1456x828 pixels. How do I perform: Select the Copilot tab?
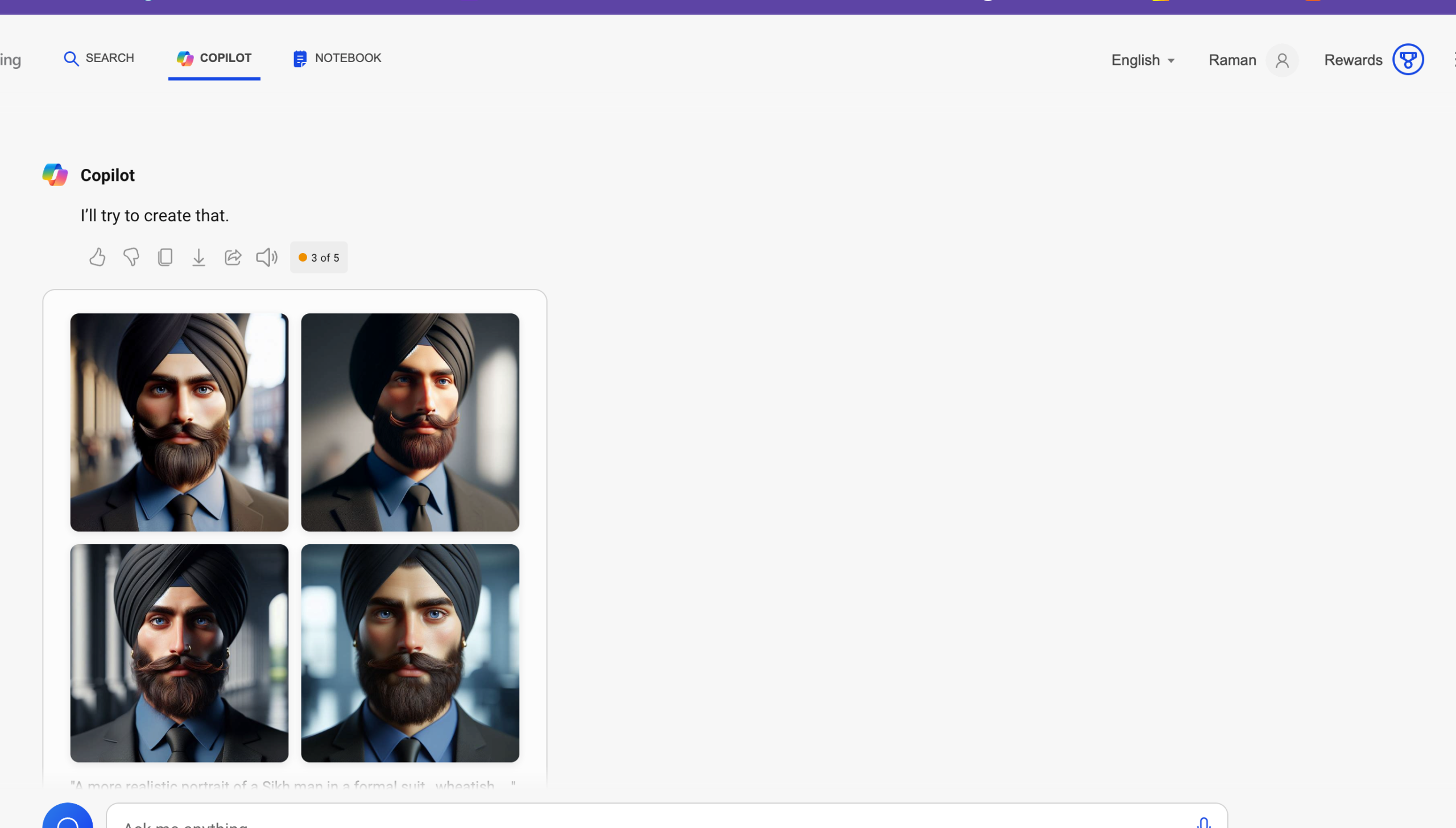point(214,58)
